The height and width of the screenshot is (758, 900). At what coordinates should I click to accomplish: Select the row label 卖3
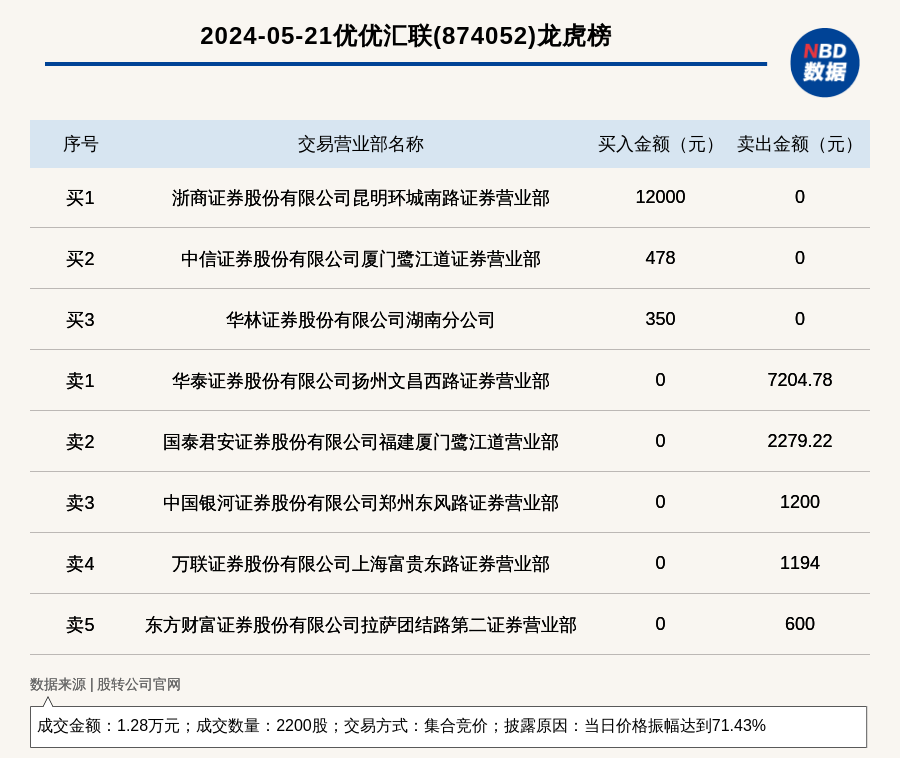80,503
